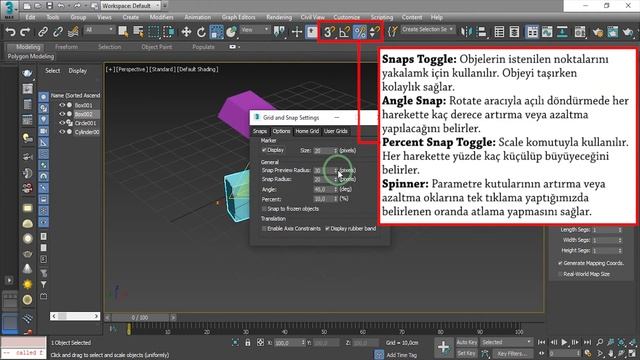Expand the Polygon Modeling ribbon panel
The height and width of the screenshot is (360, 640).
point(31,56)
